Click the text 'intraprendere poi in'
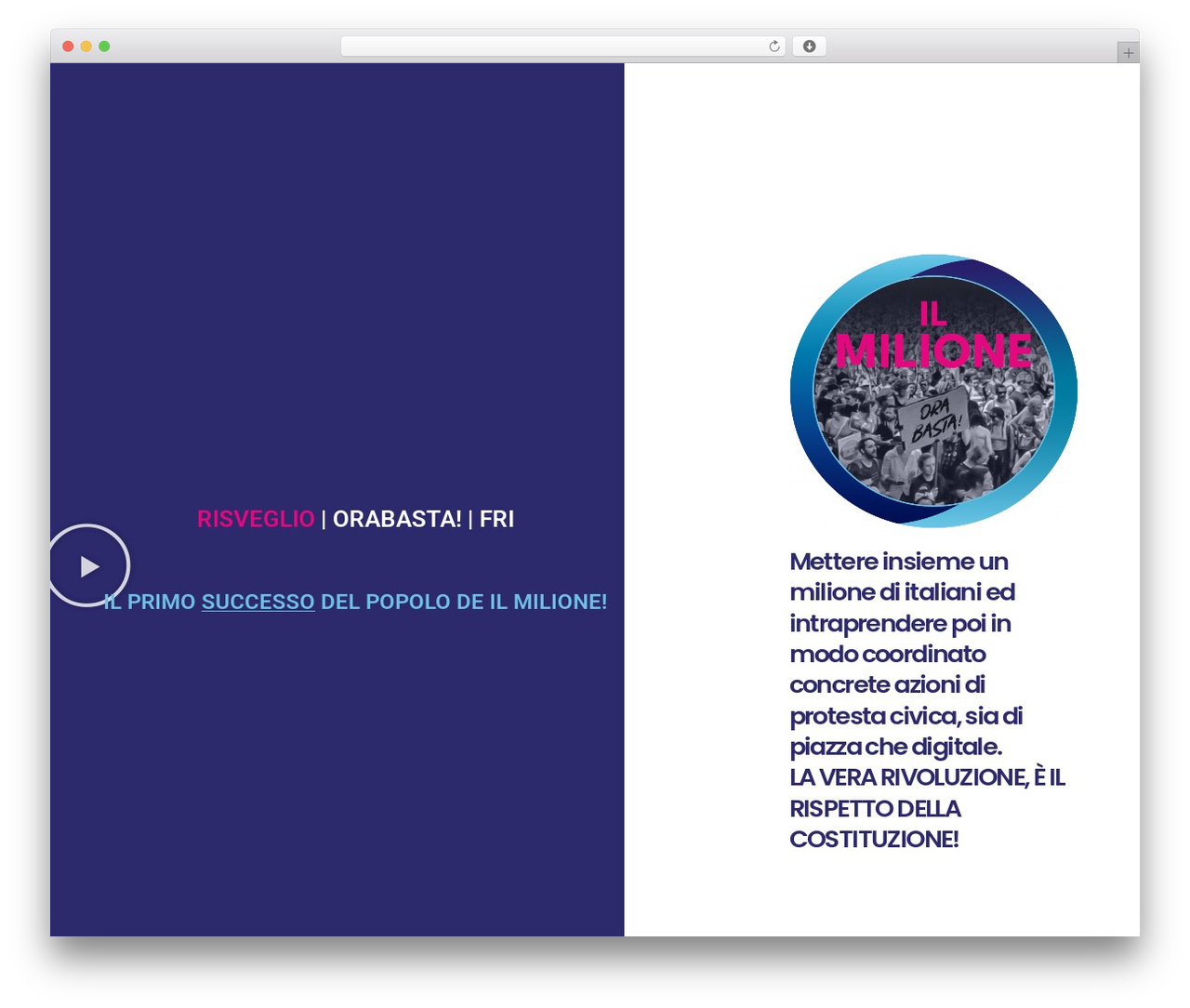Screen dimensions: 1190x1008 pos(901,623)
